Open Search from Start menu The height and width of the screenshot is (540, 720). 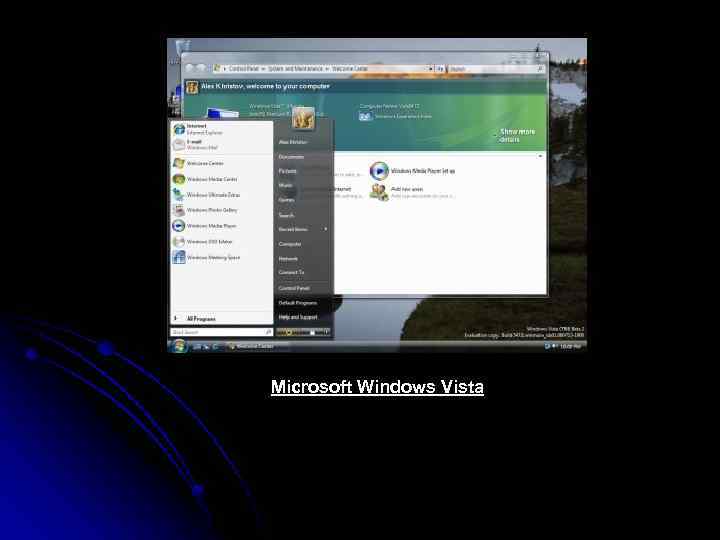click(303, 215)
